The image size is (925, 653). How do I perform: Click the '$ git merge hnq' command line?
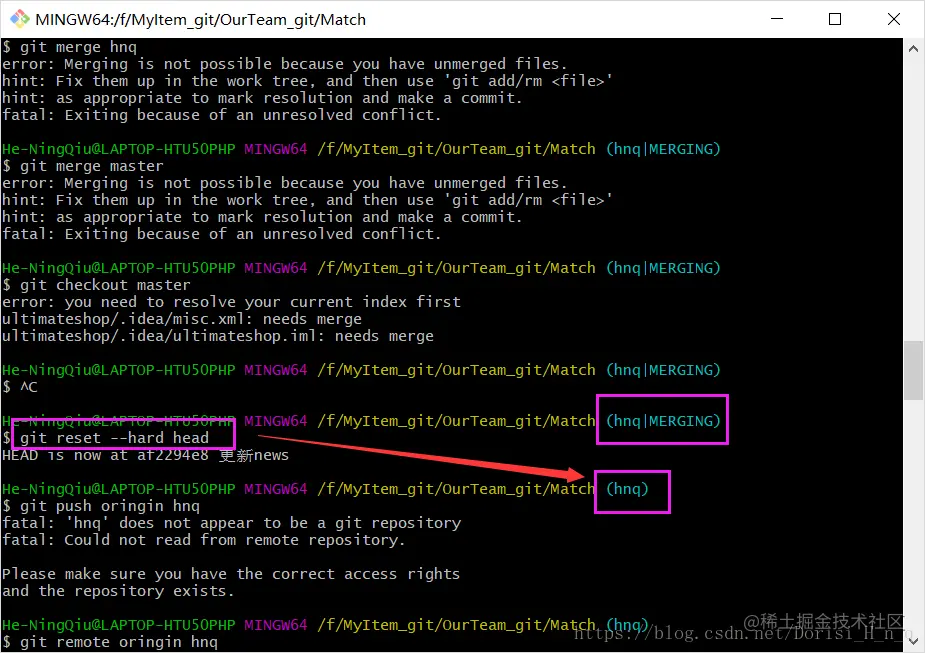click(x=69, y=47)
